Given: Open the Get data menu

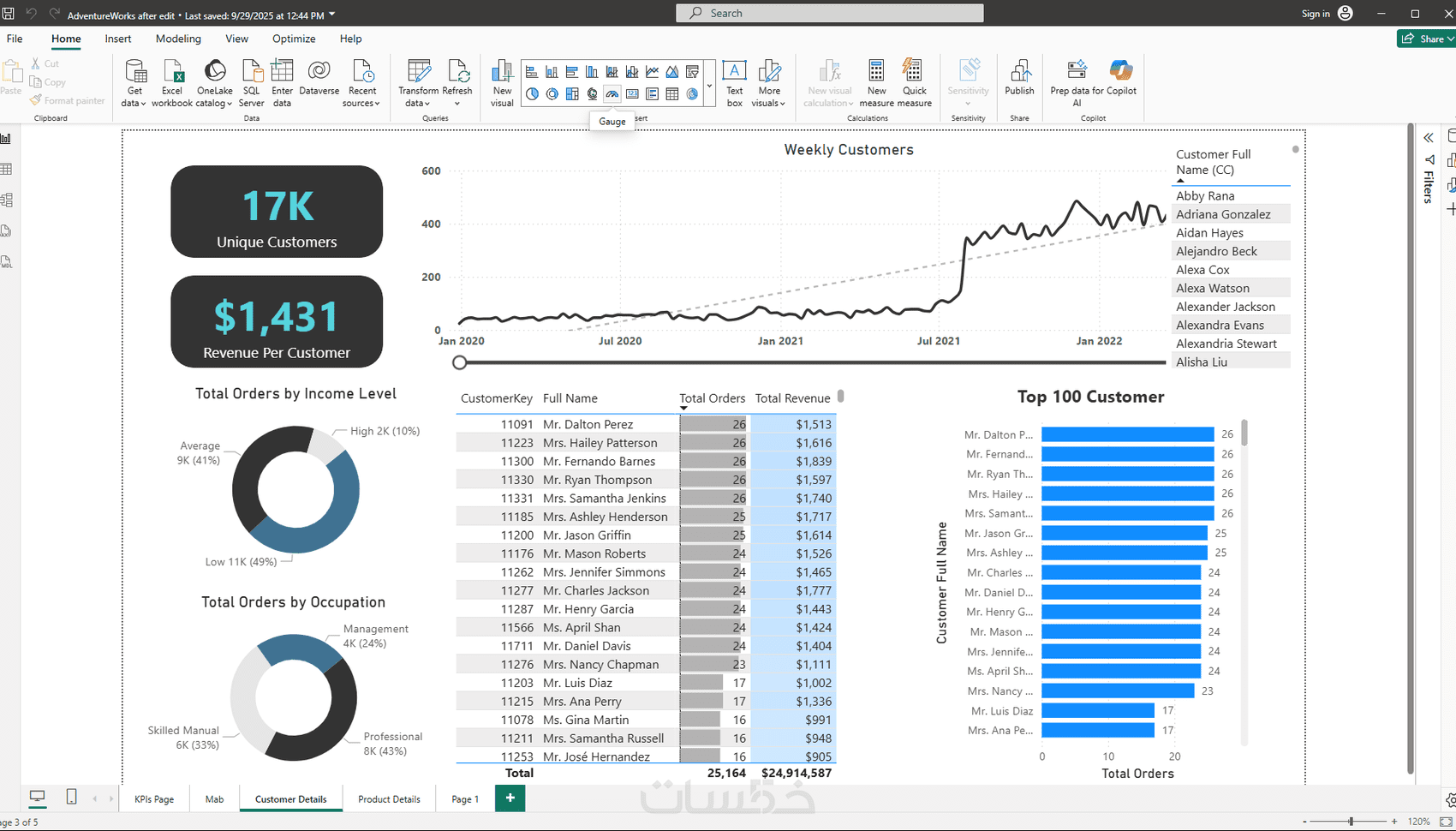Looking at the screenshot, I should pos(134,83).
